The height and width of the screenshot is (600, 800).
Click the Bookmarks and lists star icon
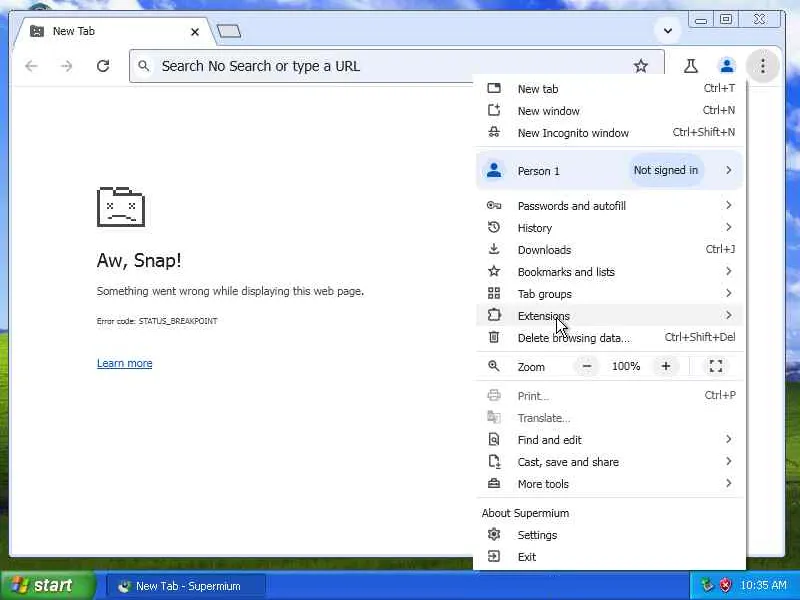click(x=494, y=271)
